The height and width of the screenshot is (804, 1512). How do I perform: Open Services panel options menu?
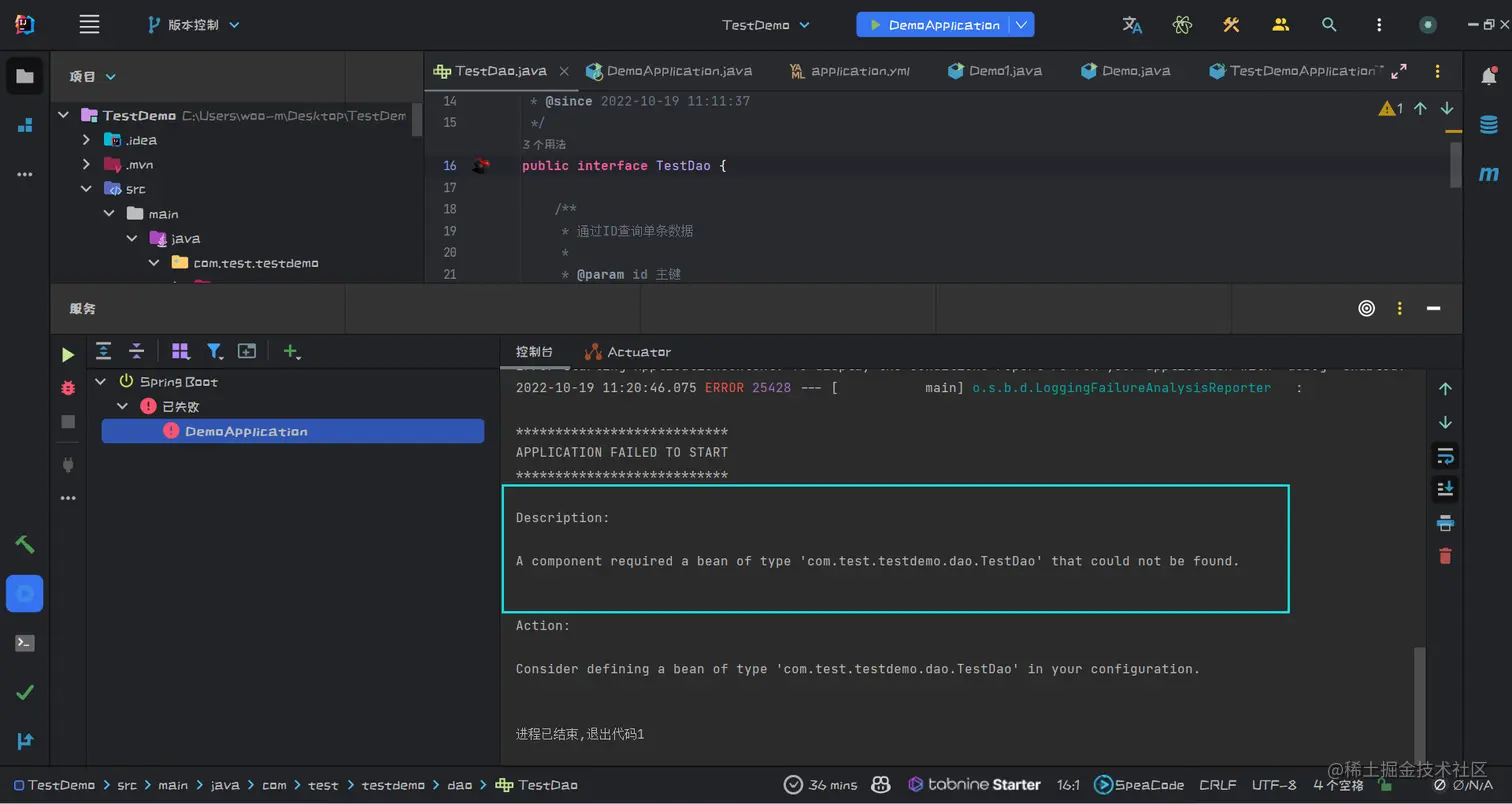point(1400,308)
